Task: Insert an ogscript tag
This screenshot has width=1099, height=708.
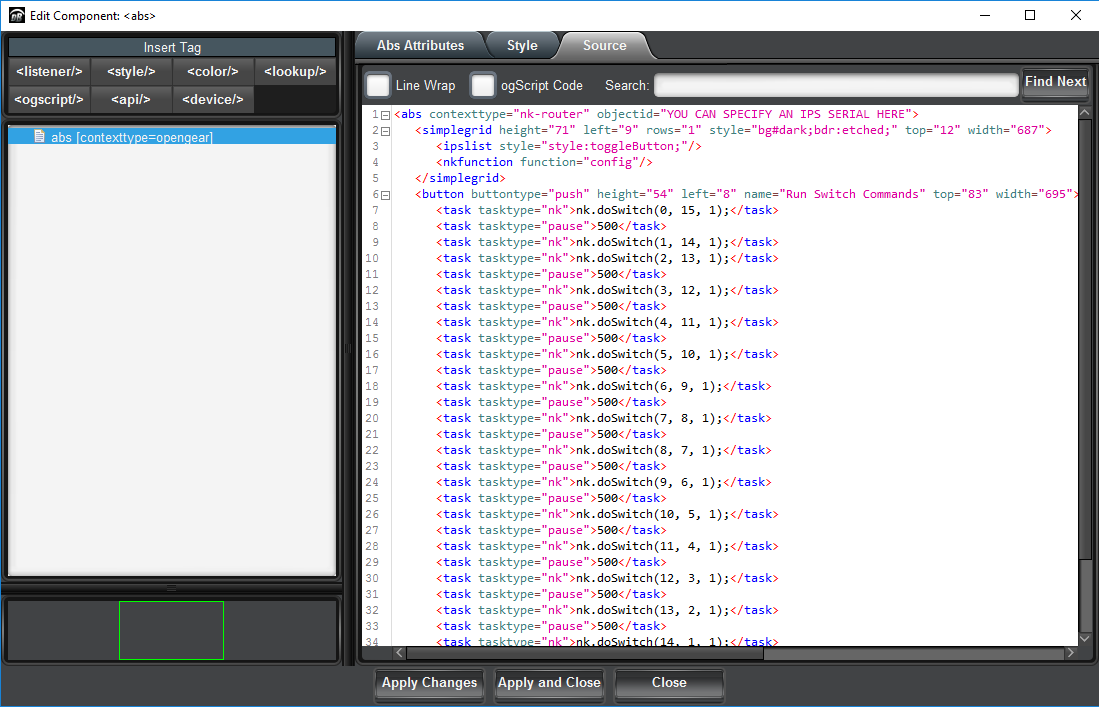Action: [x=49, y=100]
